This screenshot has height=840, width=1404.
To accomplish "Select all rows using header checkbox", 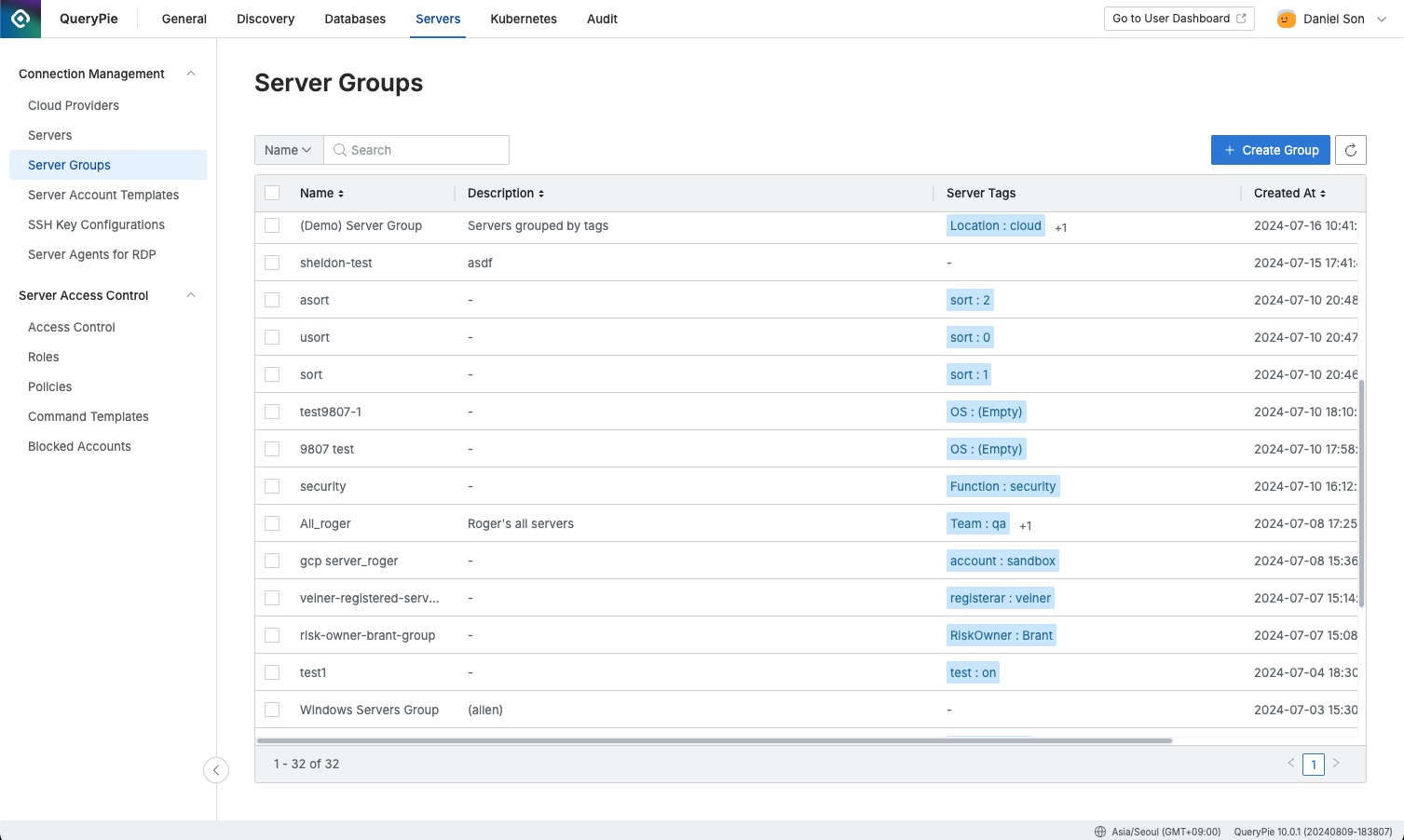I will pos(272,193).
